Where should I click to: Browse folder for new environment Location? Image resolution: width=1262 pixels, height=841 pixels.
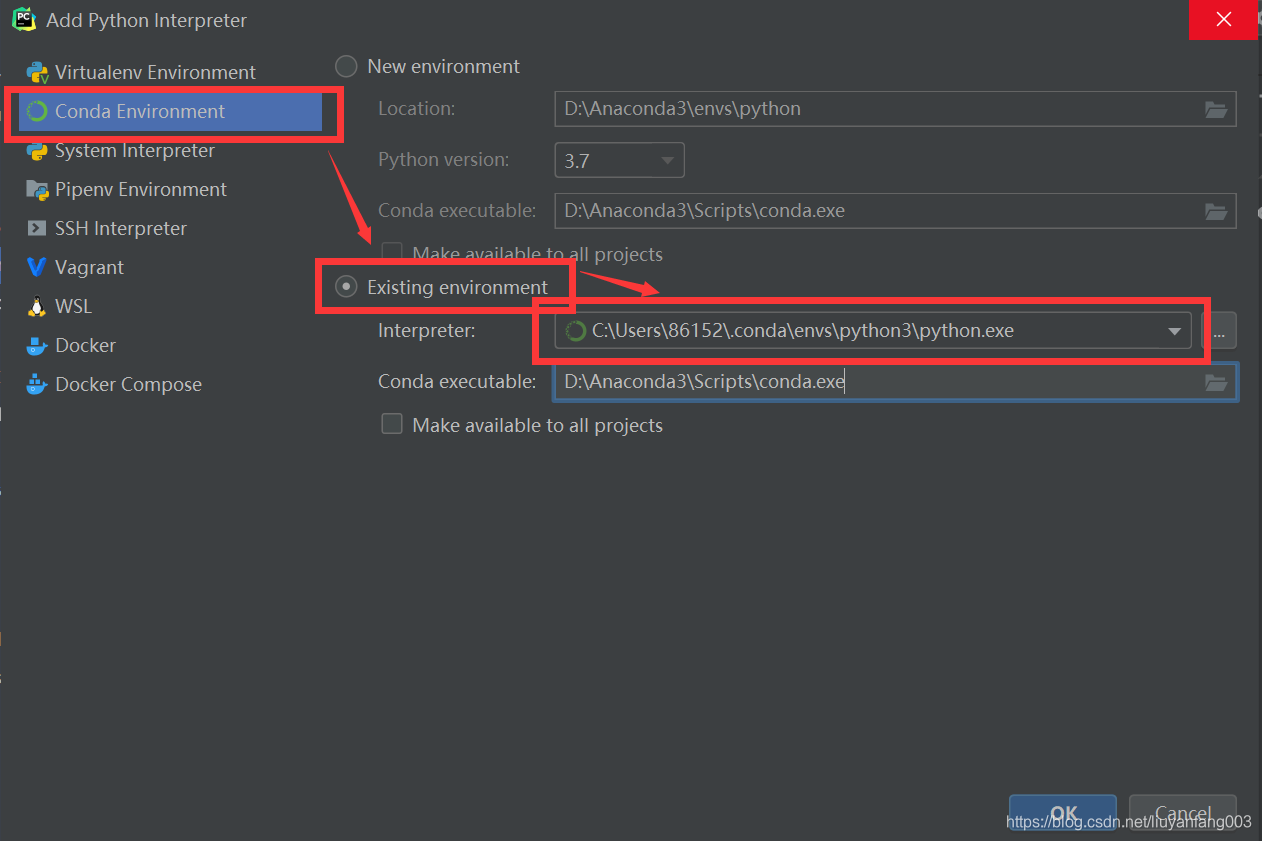1216,109
